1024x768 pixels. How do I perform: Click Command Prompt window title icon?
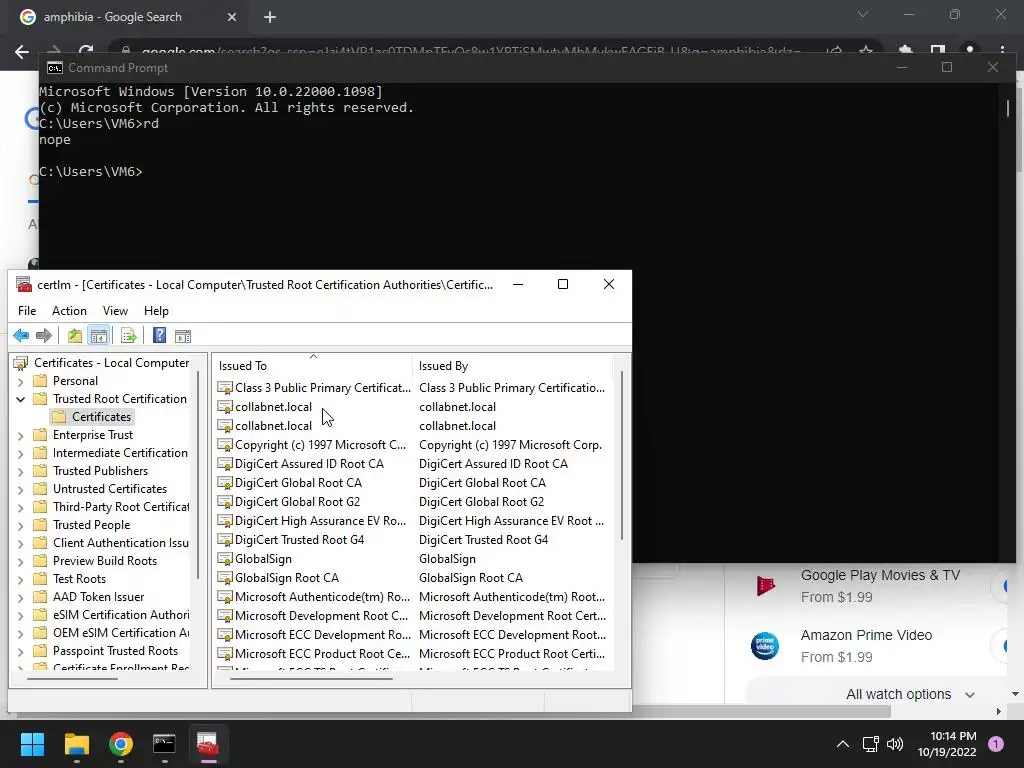55,68
